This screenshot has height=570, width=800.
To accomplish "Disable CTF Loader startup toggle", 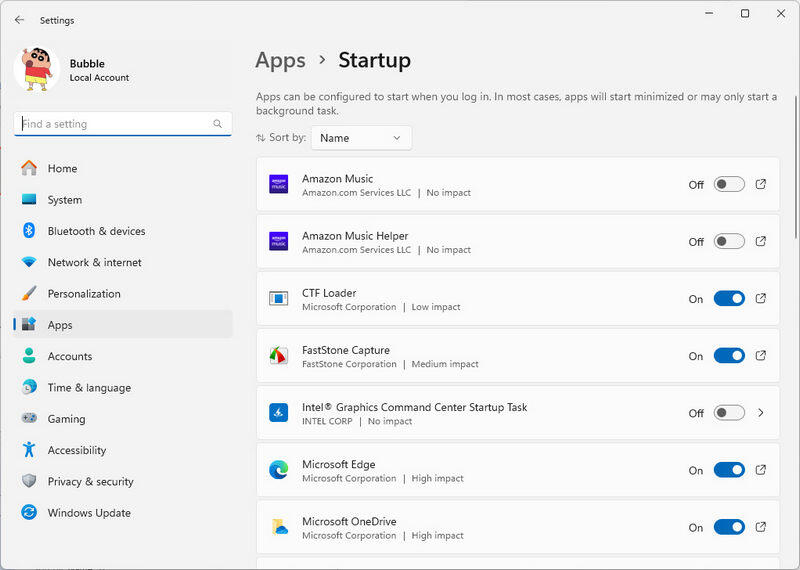I will click(729, 298).
